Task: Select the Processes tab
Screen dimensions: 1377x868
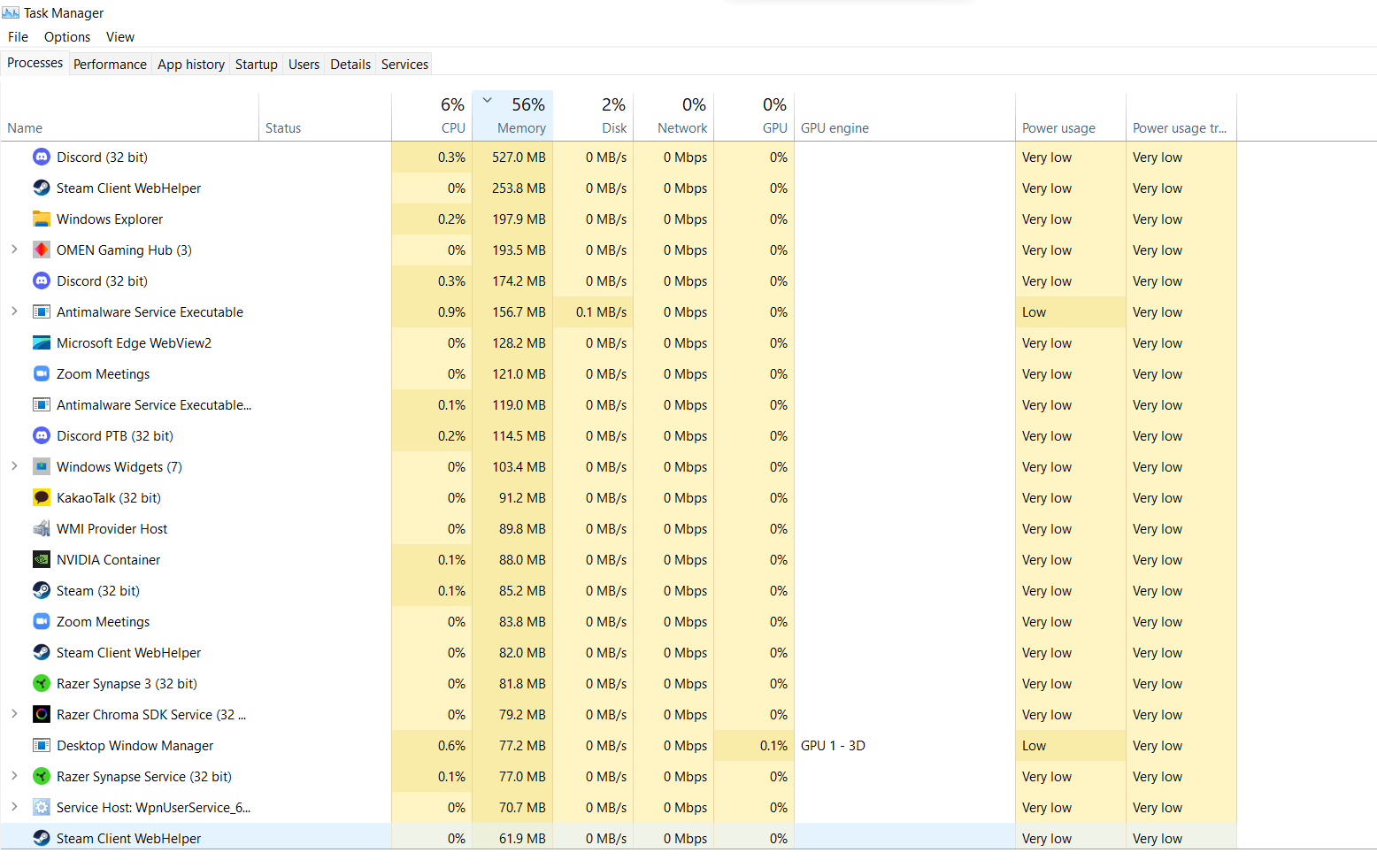Action: click(x=35, y=63)
